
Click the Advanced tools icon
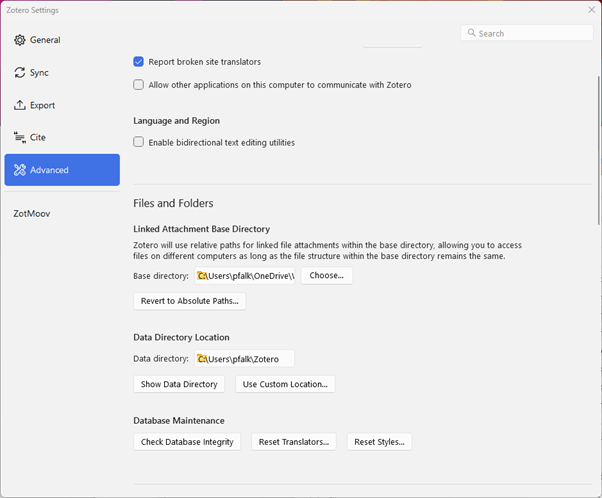[x=20, y=170]
